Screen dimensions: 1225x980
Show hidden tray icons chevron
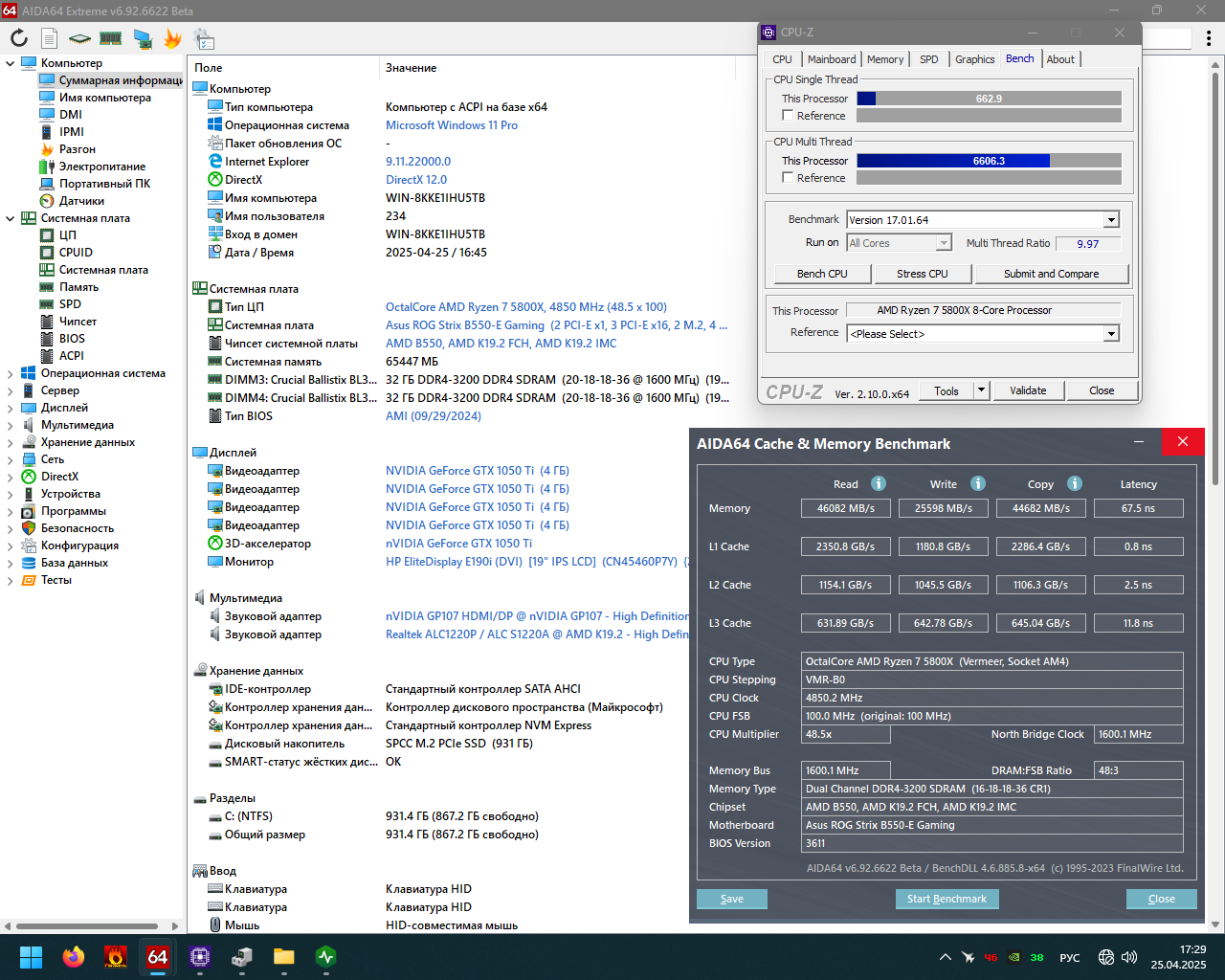click(945, 957)
